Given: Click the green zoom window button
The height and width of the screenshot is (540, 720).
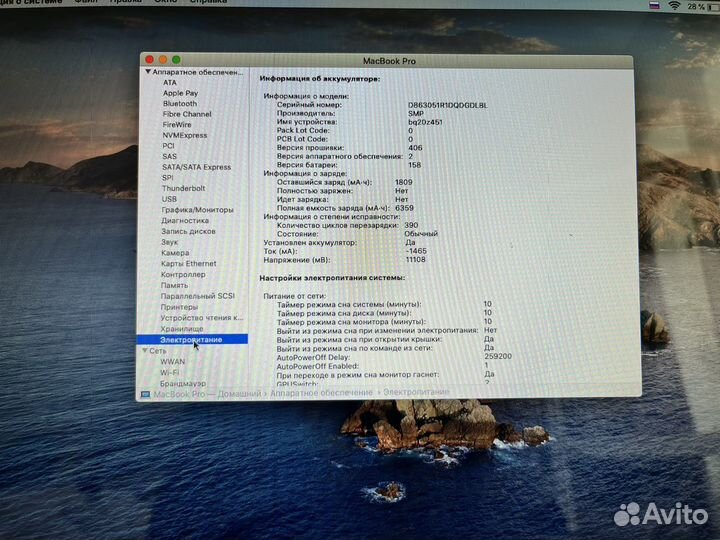Looking at the screenshot, I should pyautogui.click(x=176, y=60).
